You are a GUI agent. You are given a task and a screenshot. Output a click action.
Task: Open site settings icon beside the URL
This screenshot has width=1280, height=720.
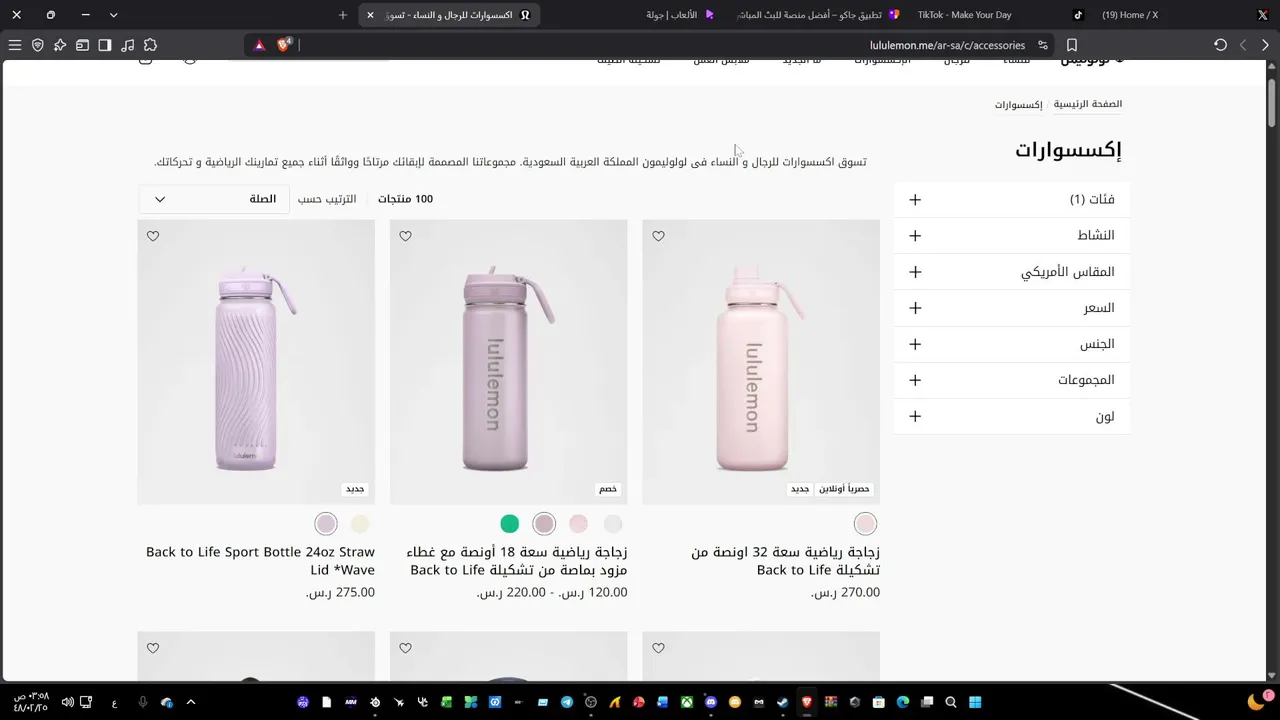1043,45
